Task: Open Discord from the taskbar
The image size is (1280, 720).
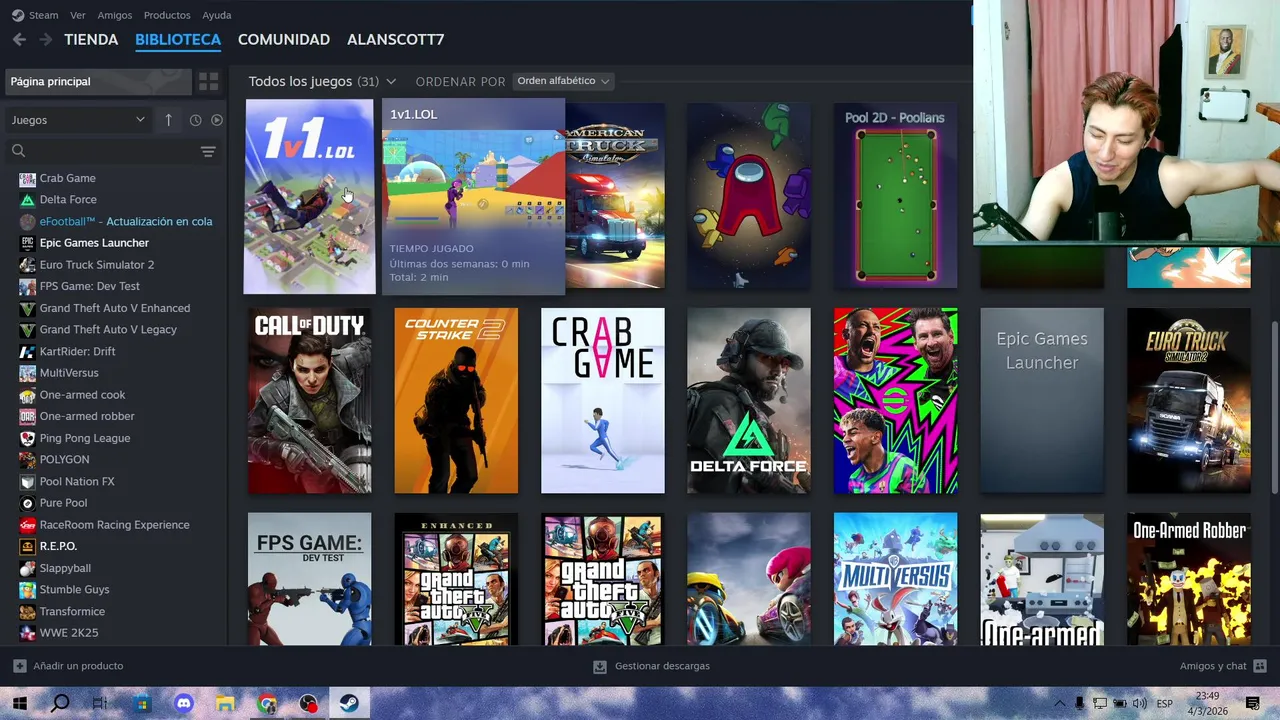Action: [x=184, y=703]
